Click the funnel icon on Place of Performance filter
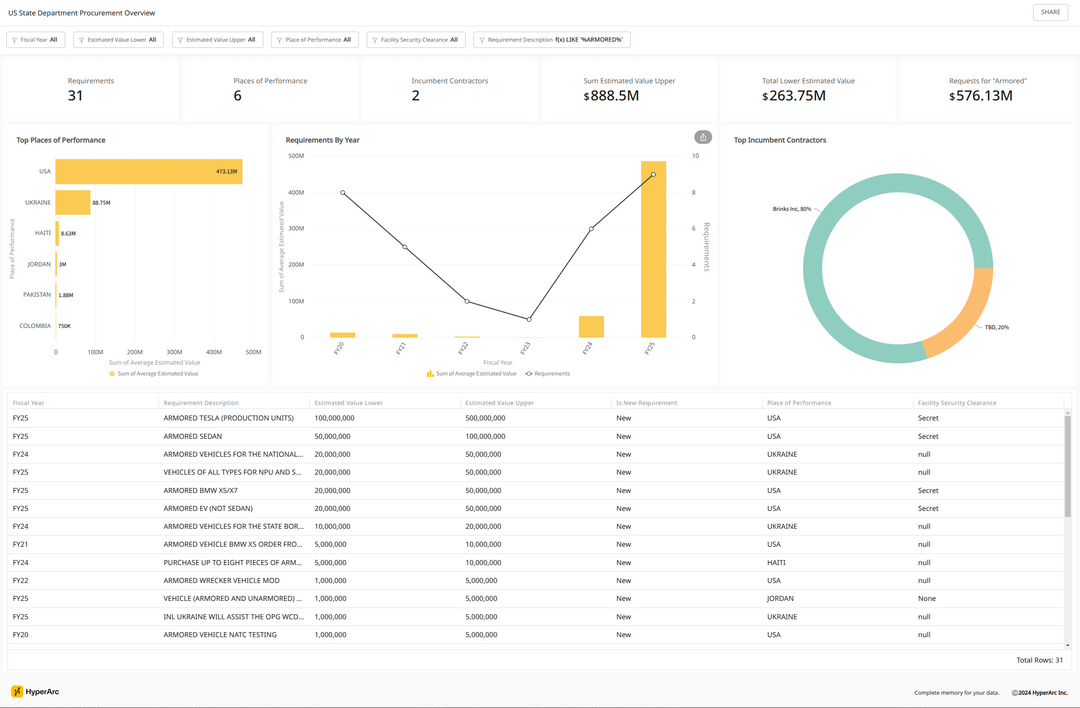The image size is (1080, 708). pos(279,40)
